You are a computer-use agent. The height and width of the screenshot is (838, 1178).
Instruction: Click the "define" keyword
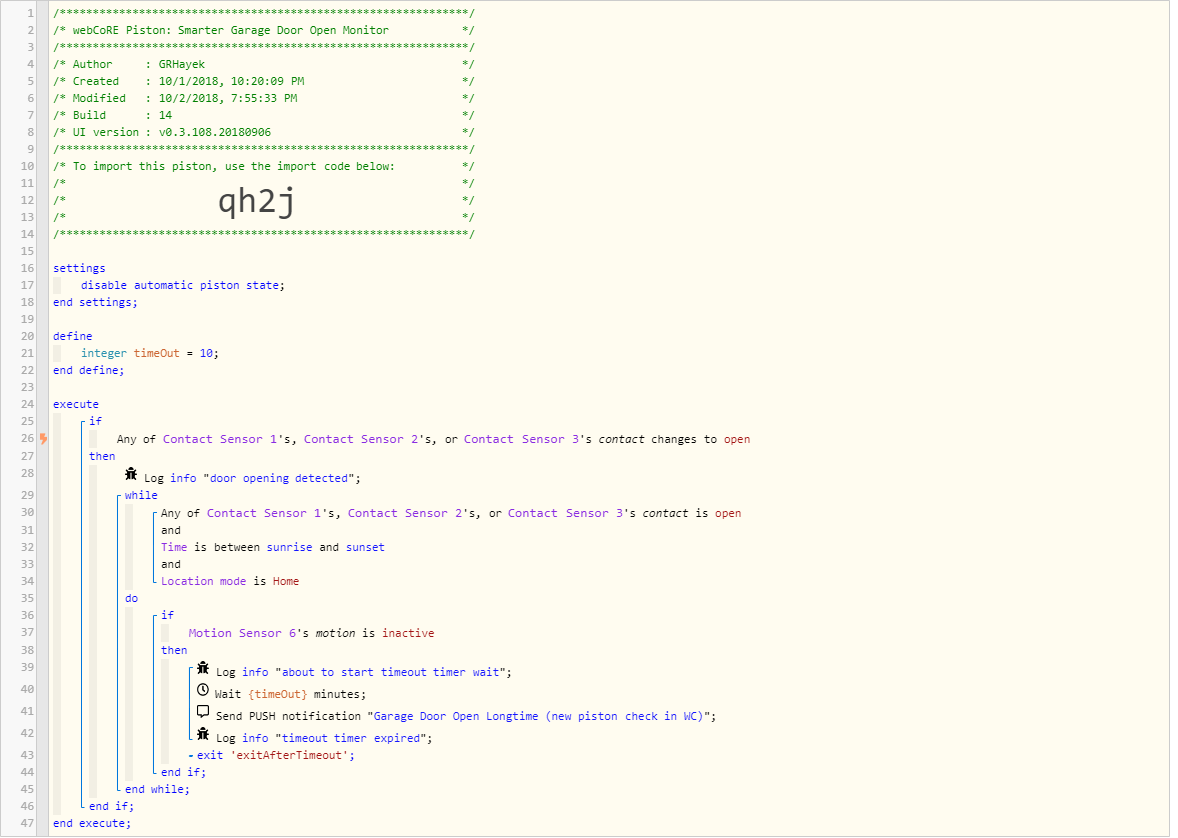tap(73, 336)
